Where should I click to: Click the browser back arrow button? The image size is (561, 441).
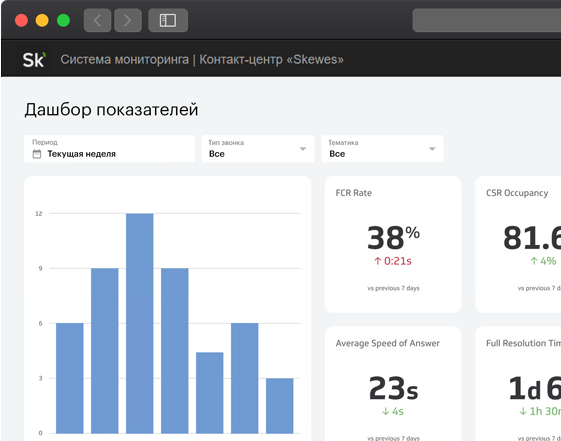[97, 20]
